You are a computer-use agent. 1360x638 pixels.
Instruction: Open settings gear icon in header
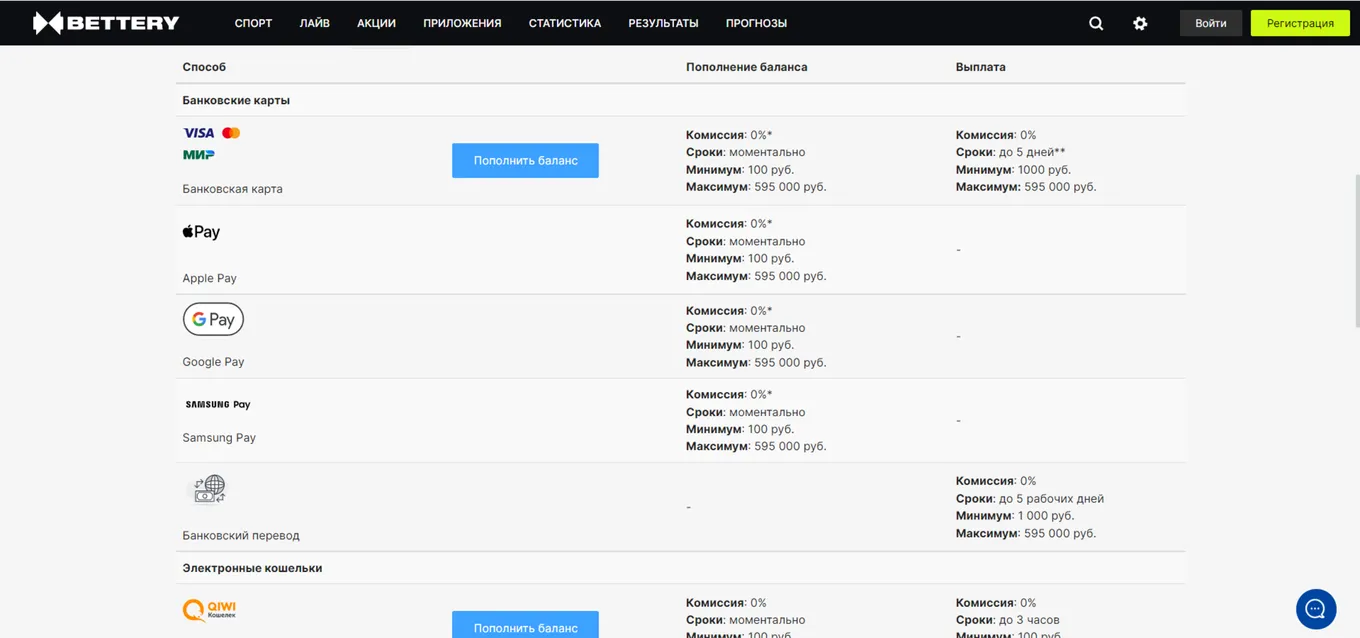click(1140, 23)
